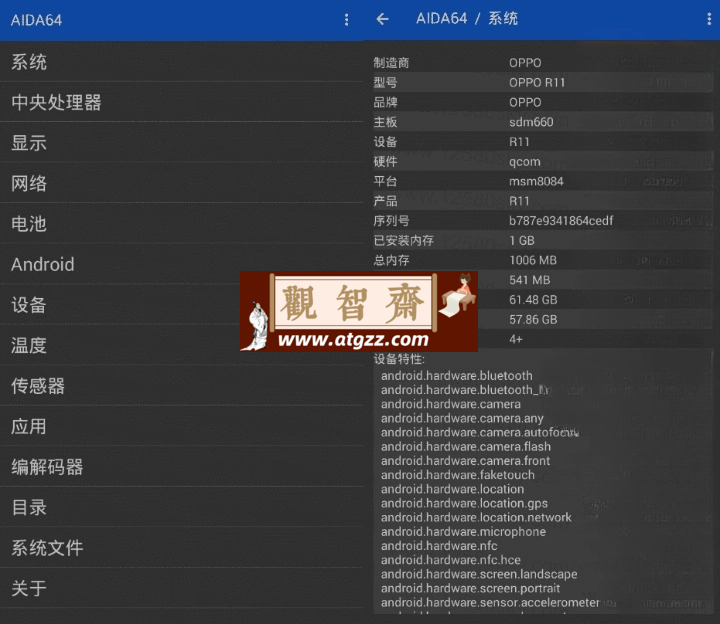Open the 传感器 category
720x624 pixels.
[182, 386]
